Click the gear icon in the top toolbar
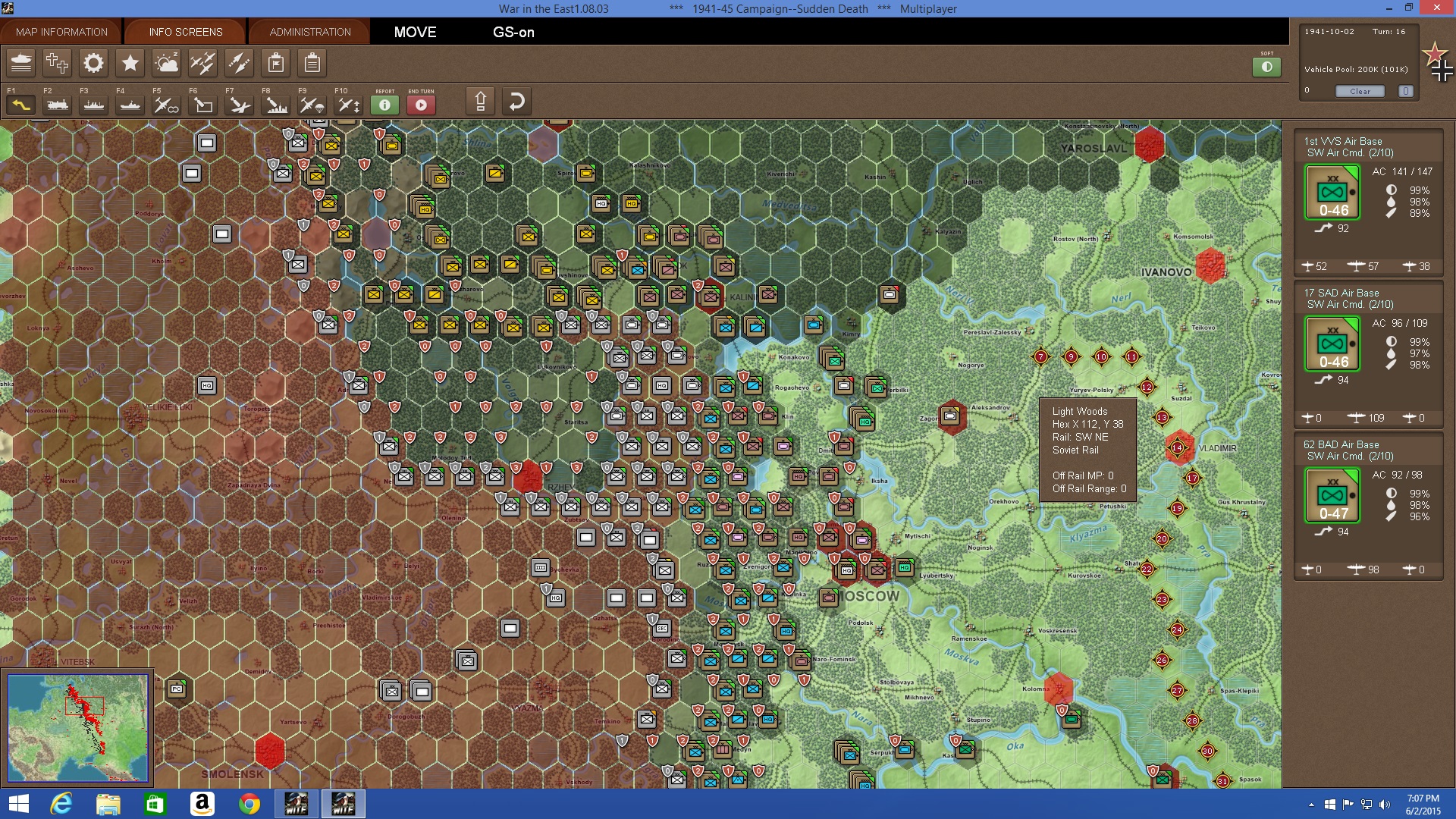Viewport: 1456px width, 819px height. pyautogui.click(x=93, y=63)
